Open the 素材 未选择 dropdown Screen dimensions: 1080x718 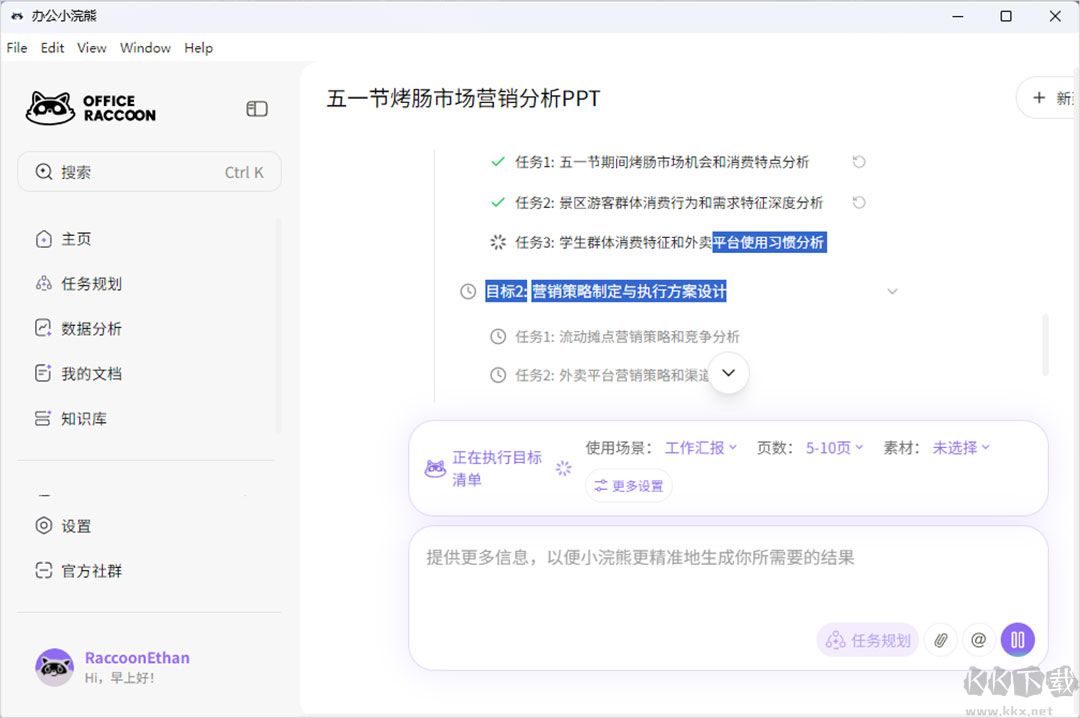961,448
